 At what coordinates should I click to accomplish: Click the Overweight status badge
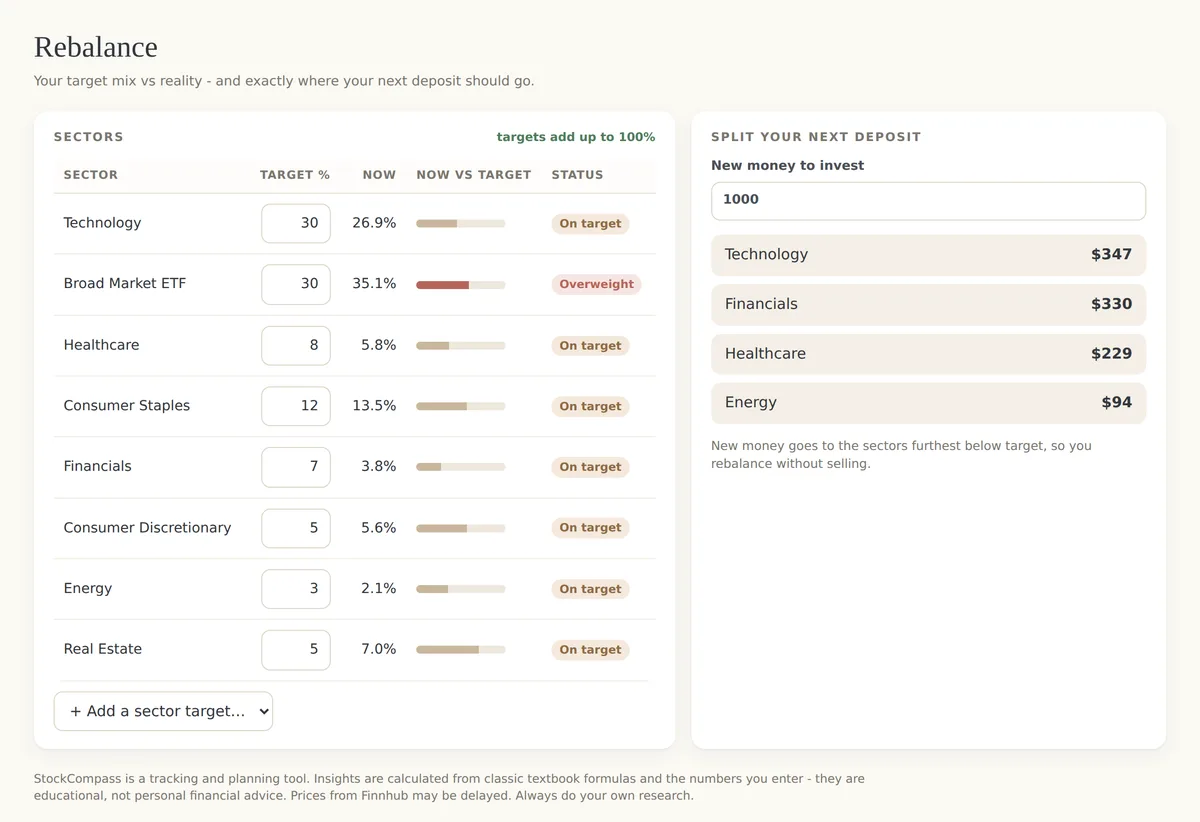pos(596,284)
